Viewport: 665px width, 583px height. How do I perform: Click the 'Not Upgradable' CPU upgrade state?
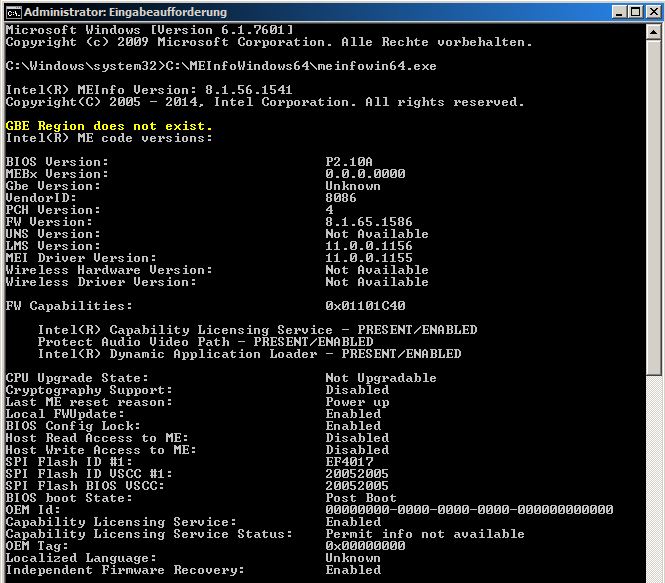381,378
